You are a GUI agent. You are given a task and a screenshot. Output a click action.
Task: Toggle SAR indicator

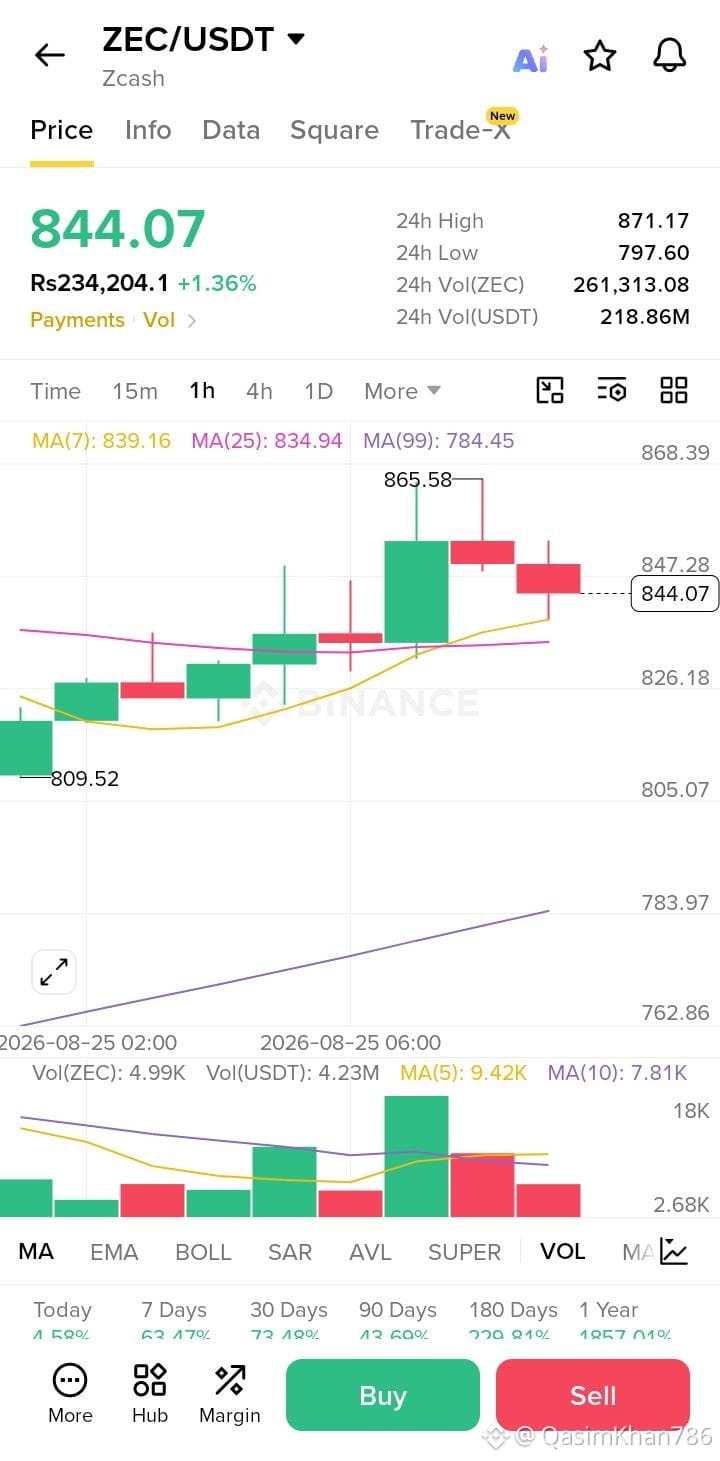(290, 1252)
